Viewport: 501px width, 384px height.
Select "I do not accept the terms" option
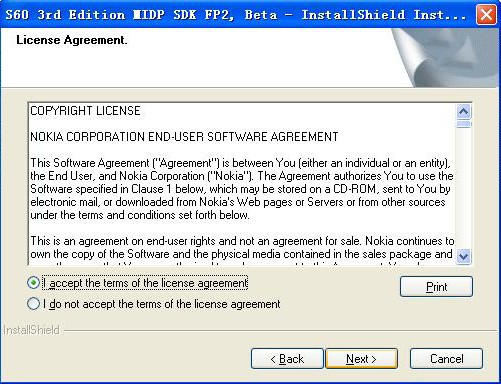pos(34,304)
